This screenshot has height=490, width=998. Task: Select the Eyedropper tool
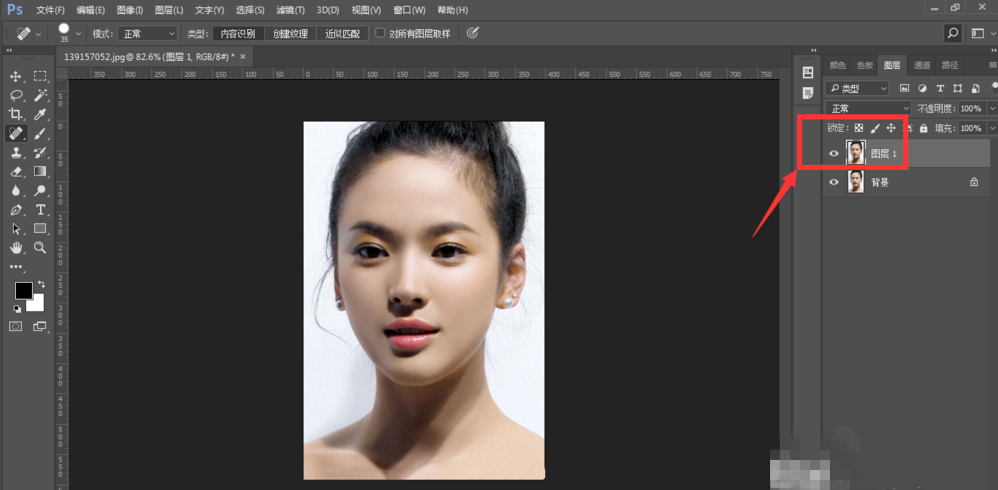point(40,114)
